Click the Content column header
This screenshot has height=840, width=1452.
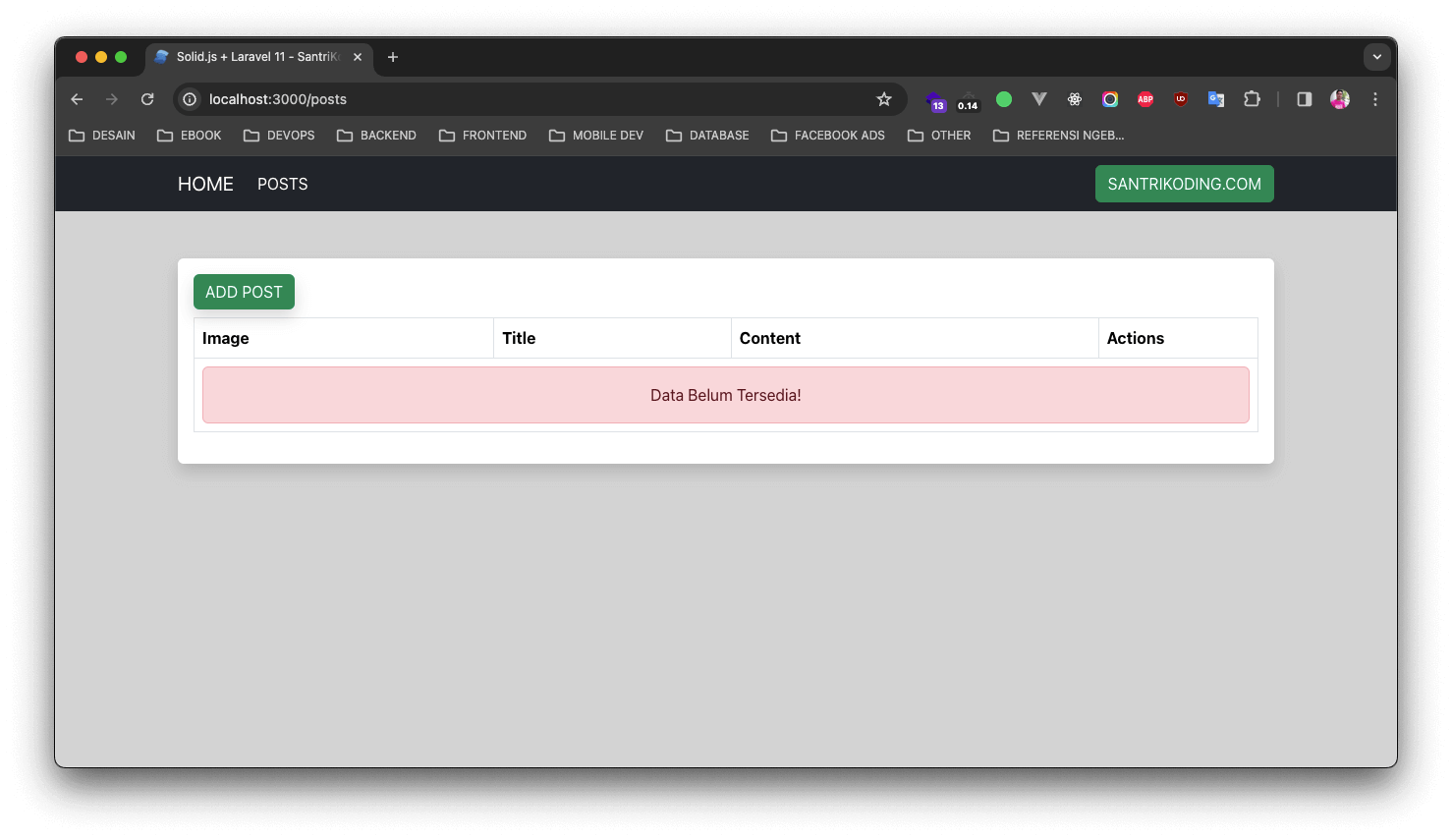915,338
